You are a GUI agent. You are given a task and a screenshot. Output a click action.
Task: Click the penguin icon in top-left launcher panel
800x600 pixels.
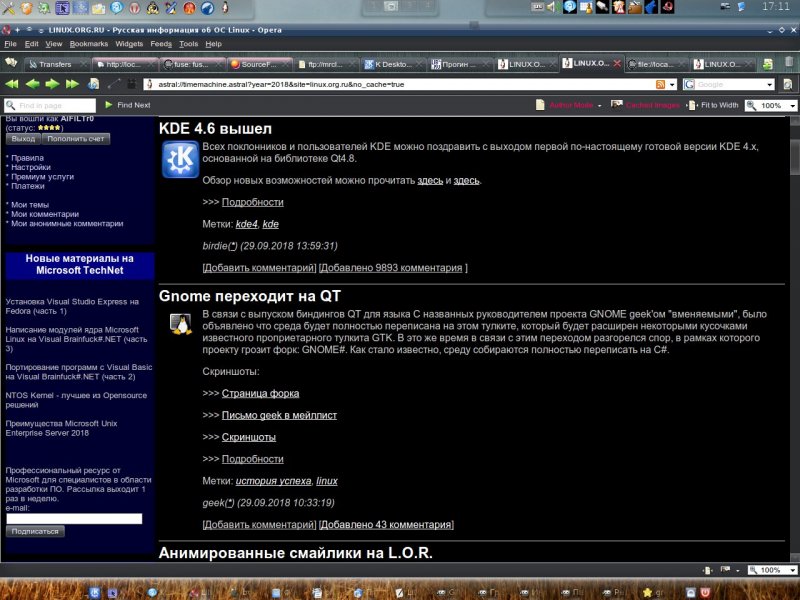click(224, 8)
